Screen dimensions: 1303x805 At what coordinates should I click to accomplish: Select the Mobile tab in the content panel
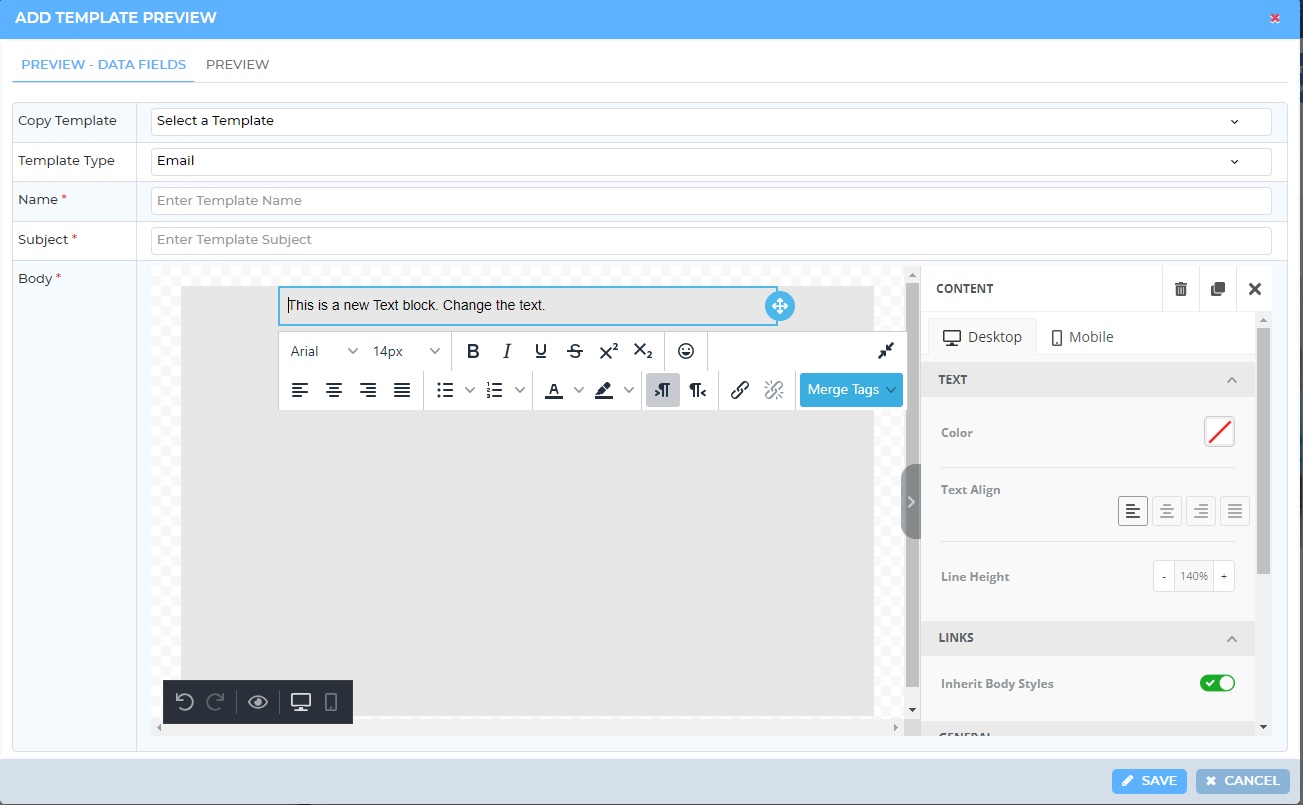[1081, 337]
